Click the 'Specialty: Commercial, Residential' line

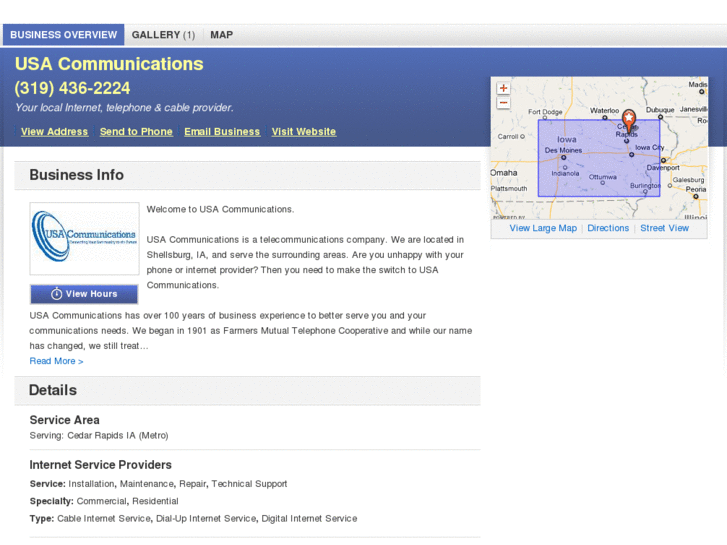pyautogui.click(x=104, y=501)
